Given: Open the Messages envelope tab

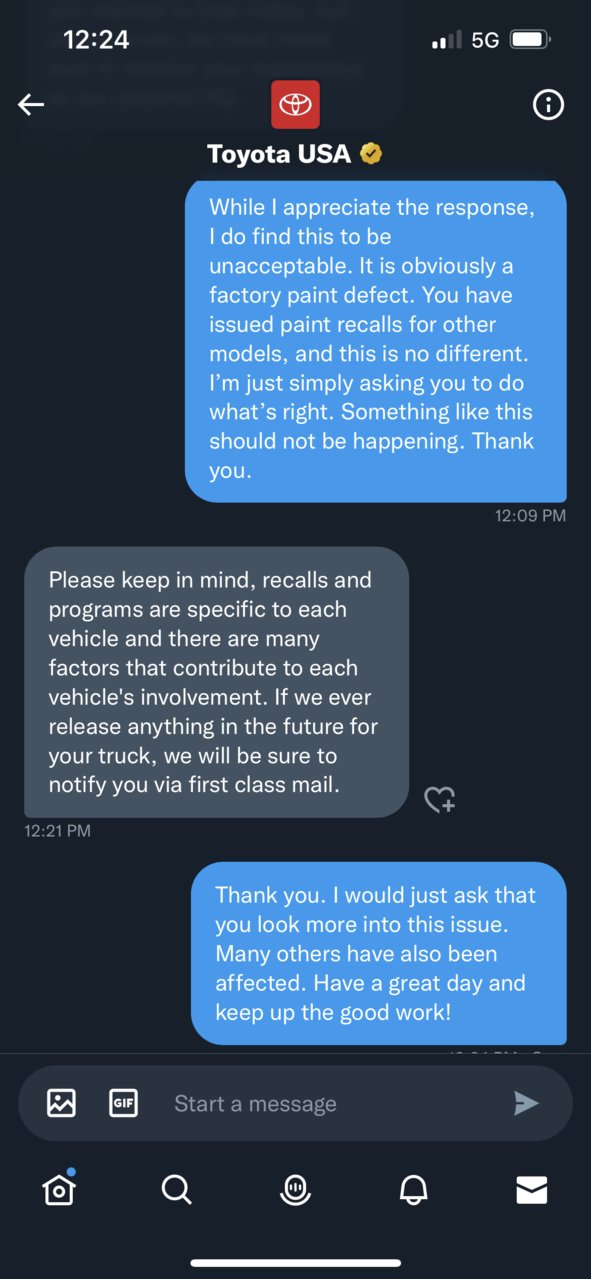Looking at the screenshot, I should [531, 1189].
